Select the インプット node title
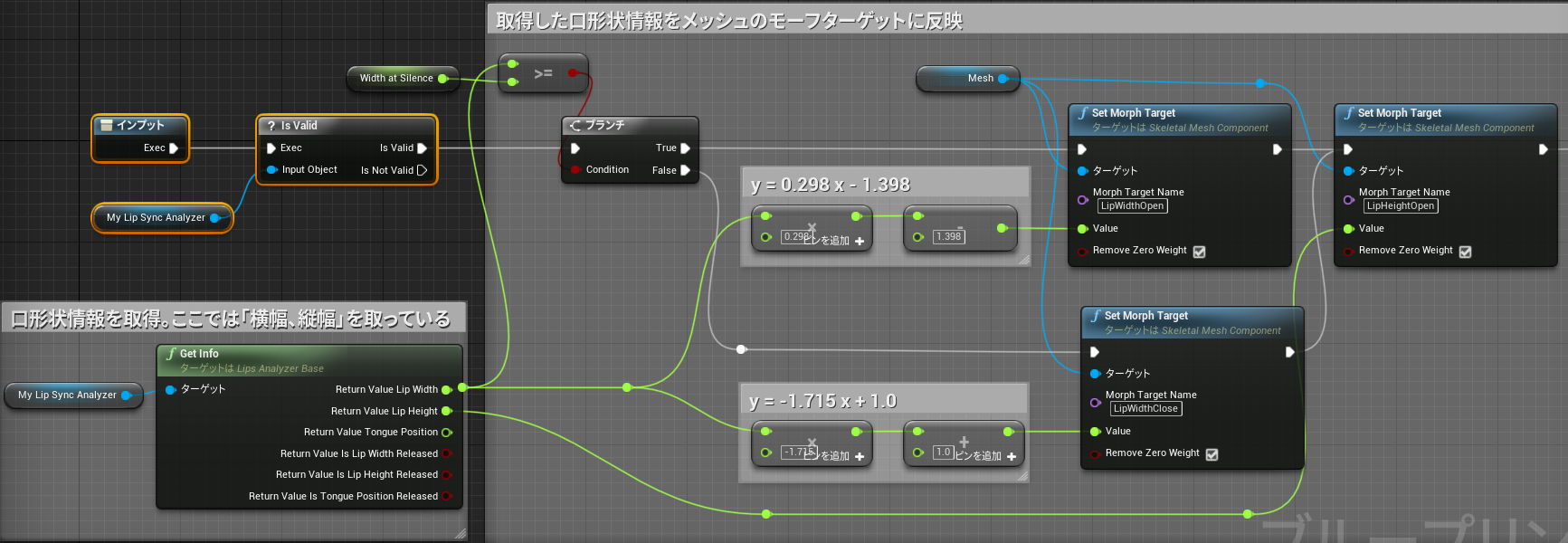 (x=140, y=125)
